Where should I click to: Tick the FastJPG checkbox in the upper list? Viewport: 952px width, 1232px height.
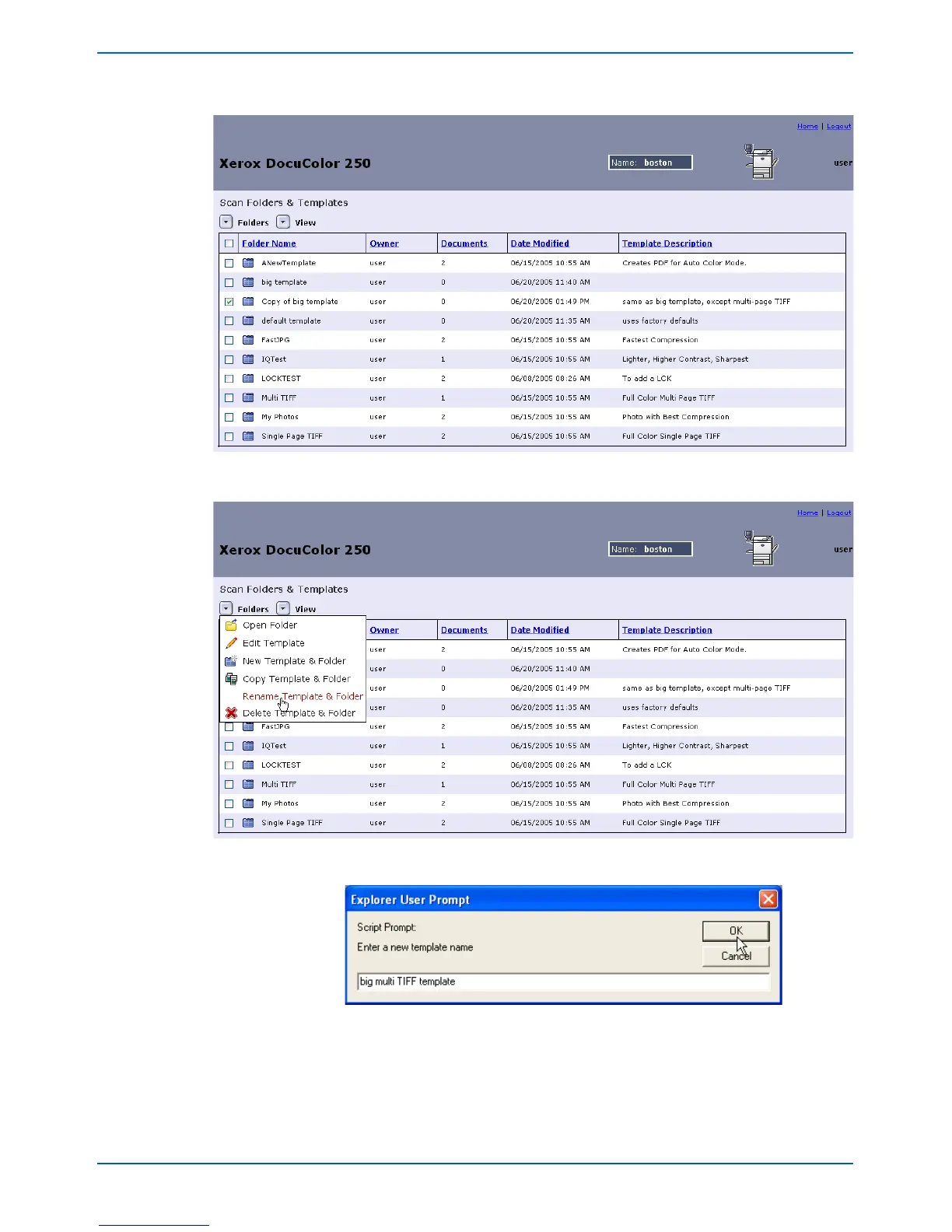click(x=229, y=340)
